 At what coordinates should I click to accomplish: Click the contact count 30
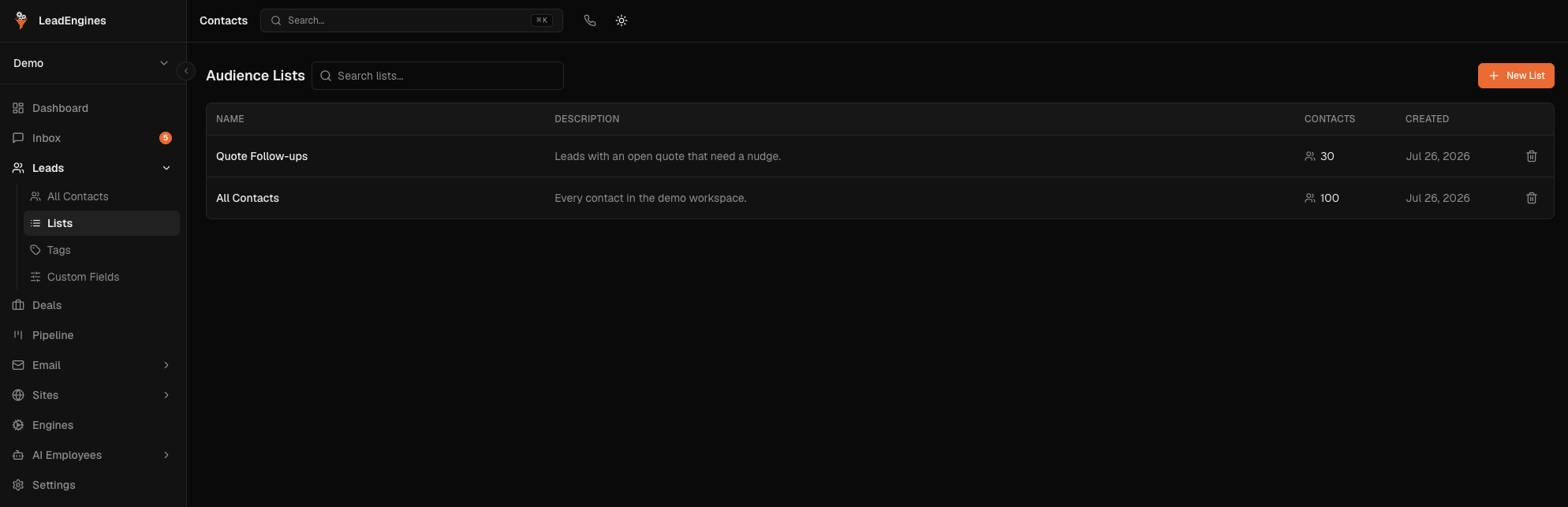[x=1327, y=156]
